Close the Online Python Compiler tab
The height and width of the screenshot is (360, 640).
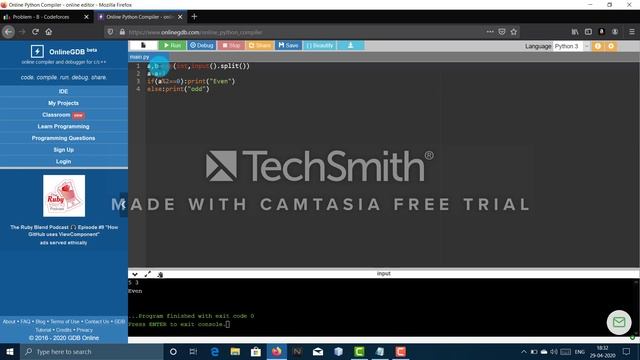point(180,17)
